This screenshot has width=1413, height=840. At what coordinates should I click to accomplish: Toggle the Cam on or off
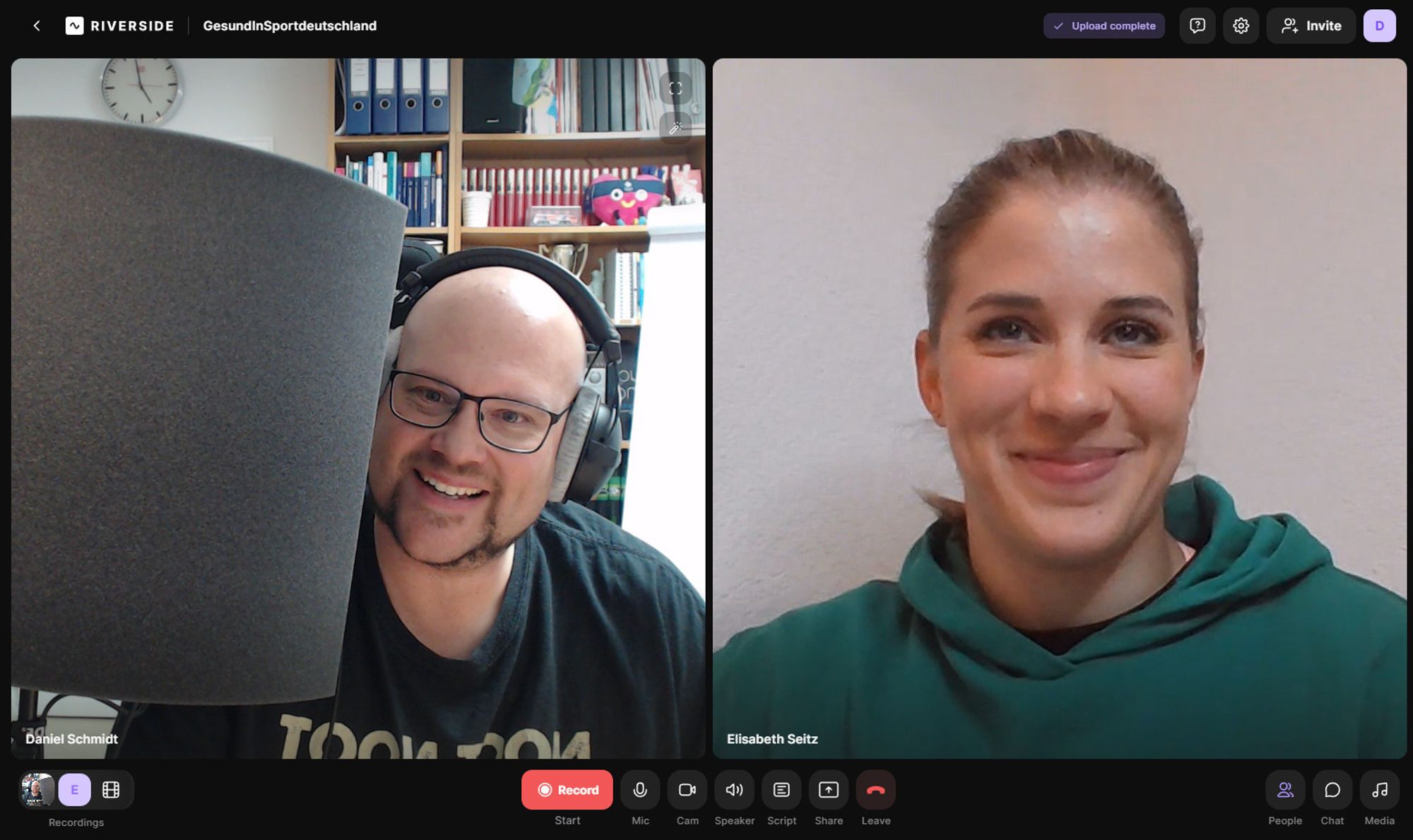[687, 789]
